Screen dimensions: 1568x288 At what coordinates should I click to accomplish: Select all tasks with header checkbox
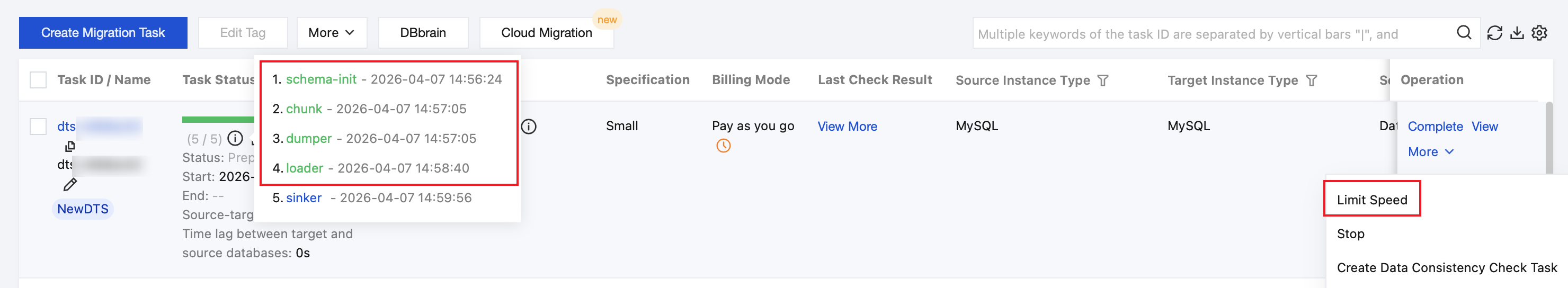tap(38, 80)
